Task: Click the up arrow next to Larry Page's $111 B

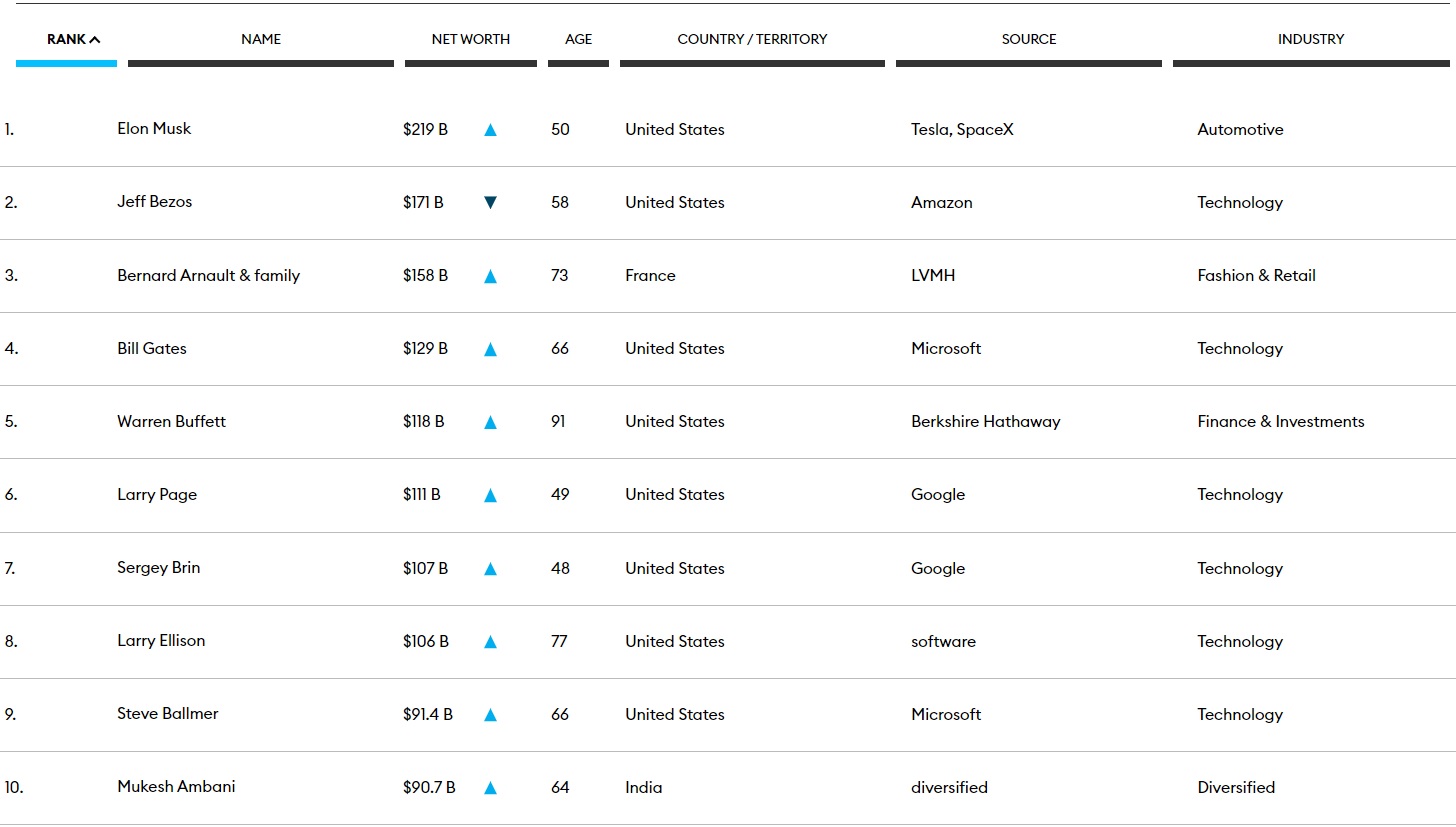Action: [490, 496]
